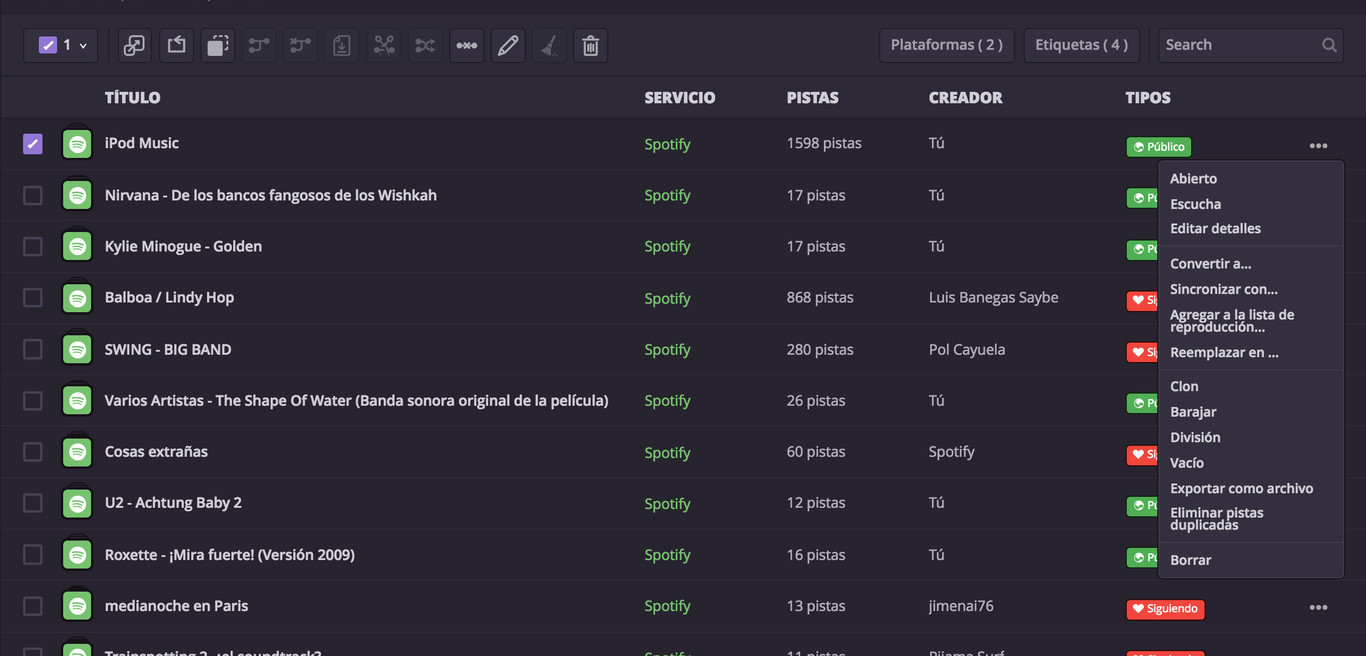Open the selection count dropdown
This screenshot has width=1366, height=656.
[x=61, y=45]
